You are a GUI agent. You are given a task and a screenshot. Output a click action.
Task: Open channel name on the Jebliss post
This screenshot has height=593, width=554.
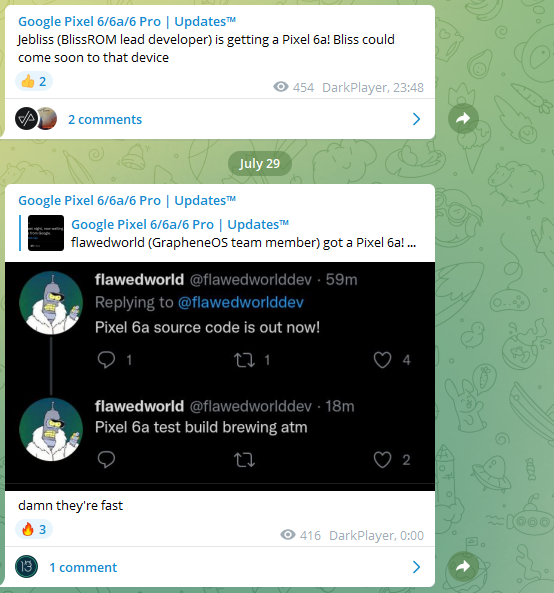coord(127,22)
